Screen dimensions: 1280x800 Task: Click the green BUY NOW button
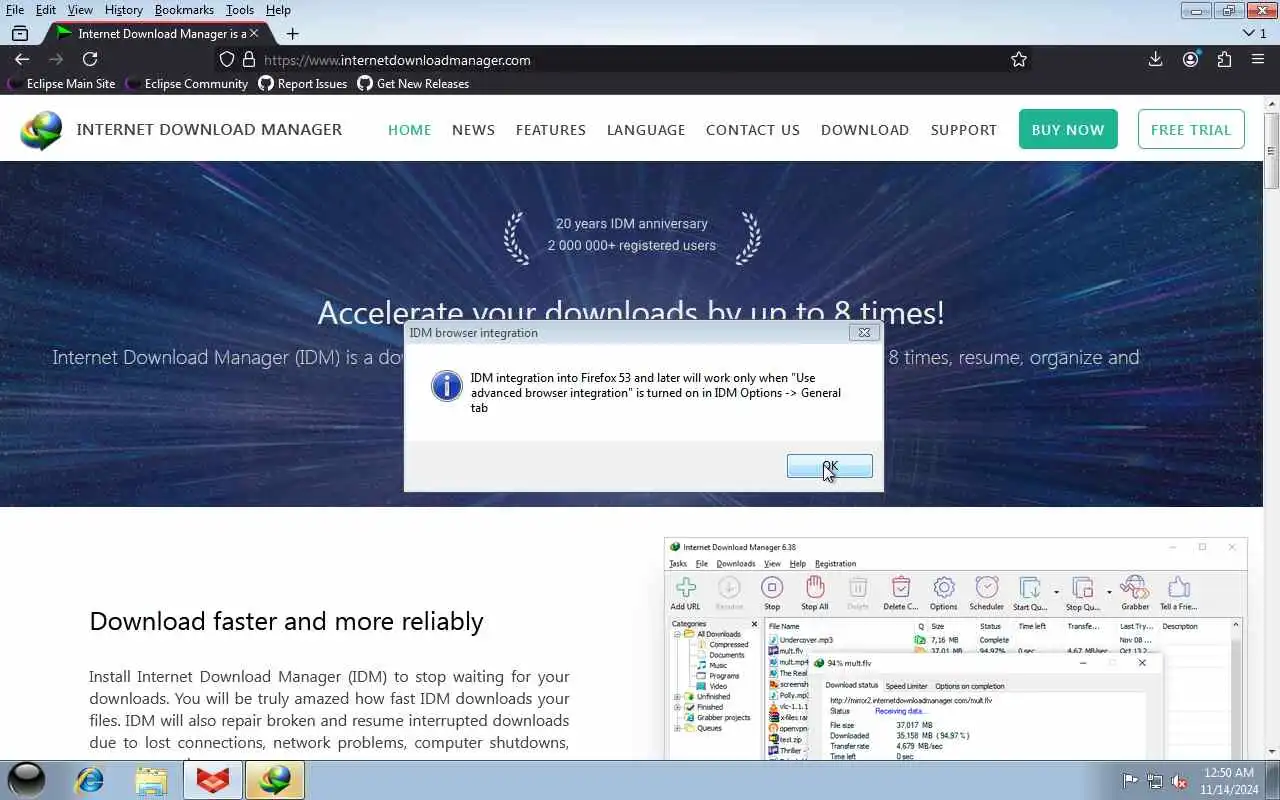point(1068,130)
